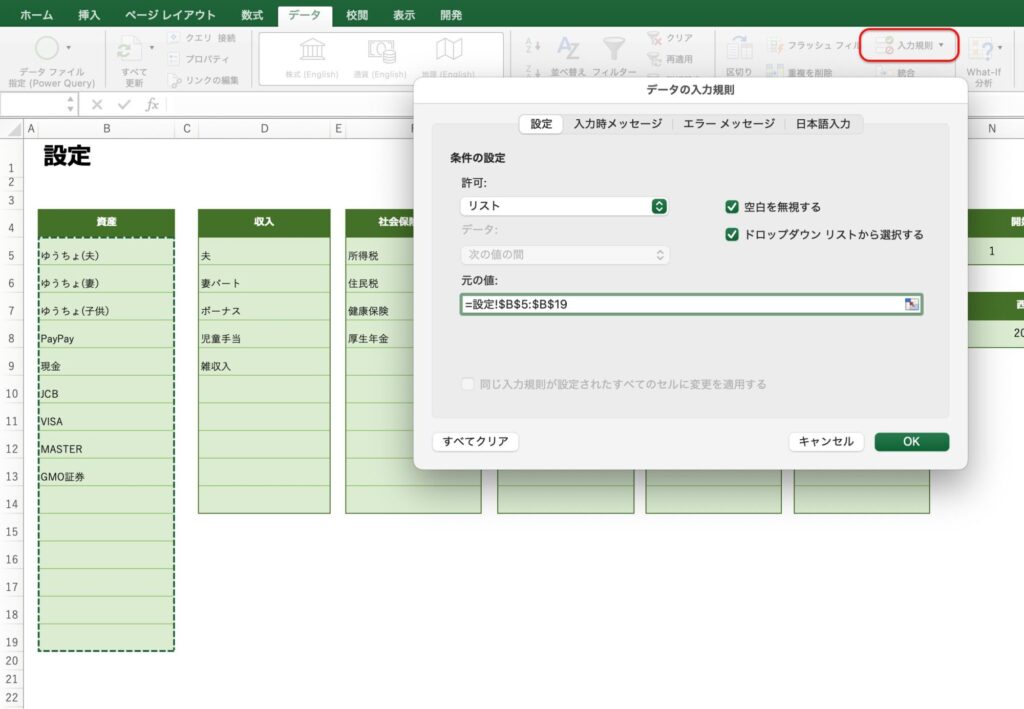The width and height of the screenshot is (1024, 709).
Task: Click the OK button in dialog
Action: pos(911,442)
